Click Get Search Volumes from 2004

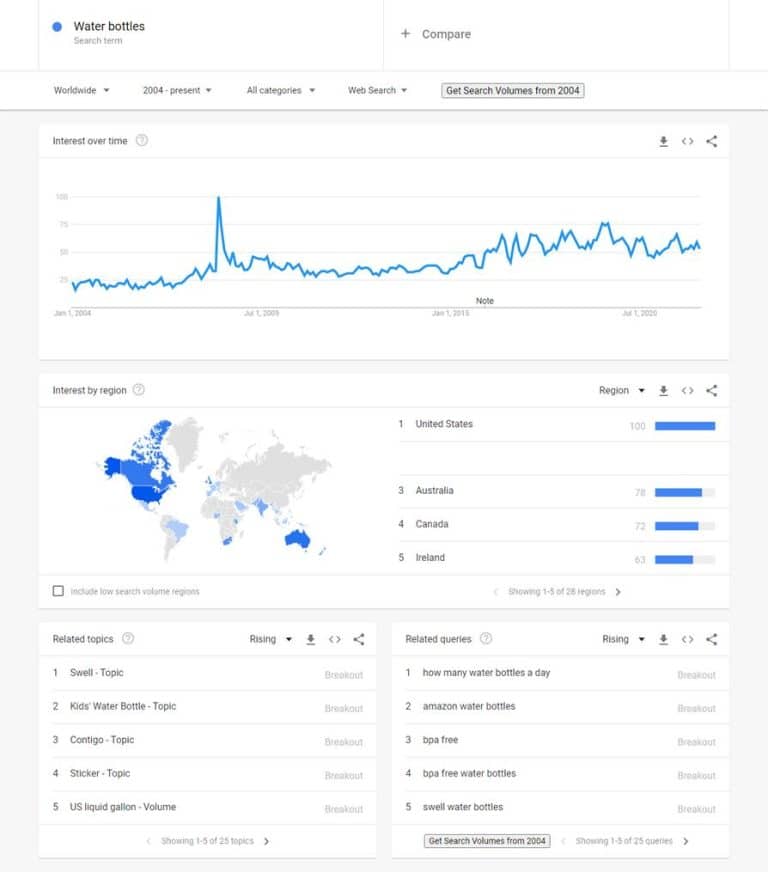(513, 90)
